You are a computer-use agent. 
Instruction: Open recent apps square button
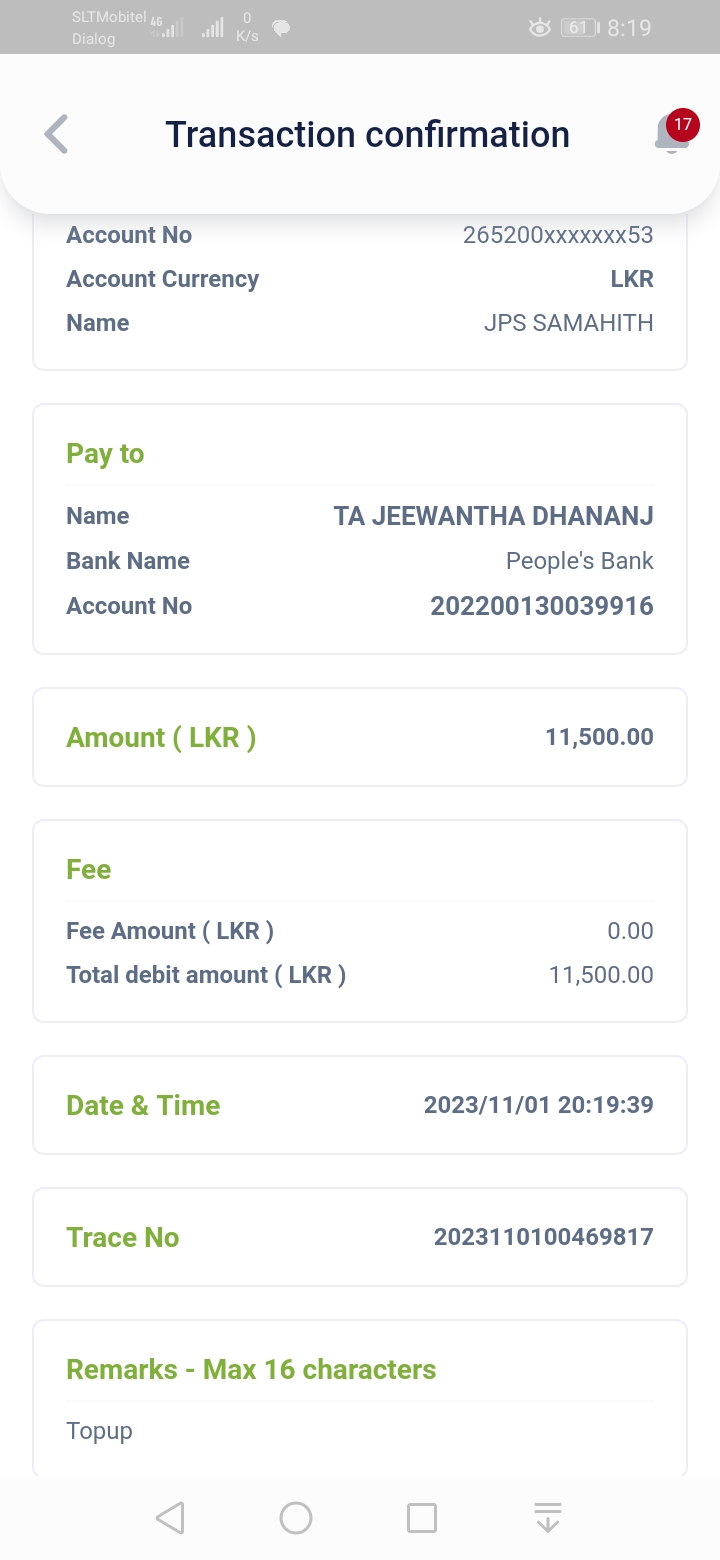point(422,1518)
